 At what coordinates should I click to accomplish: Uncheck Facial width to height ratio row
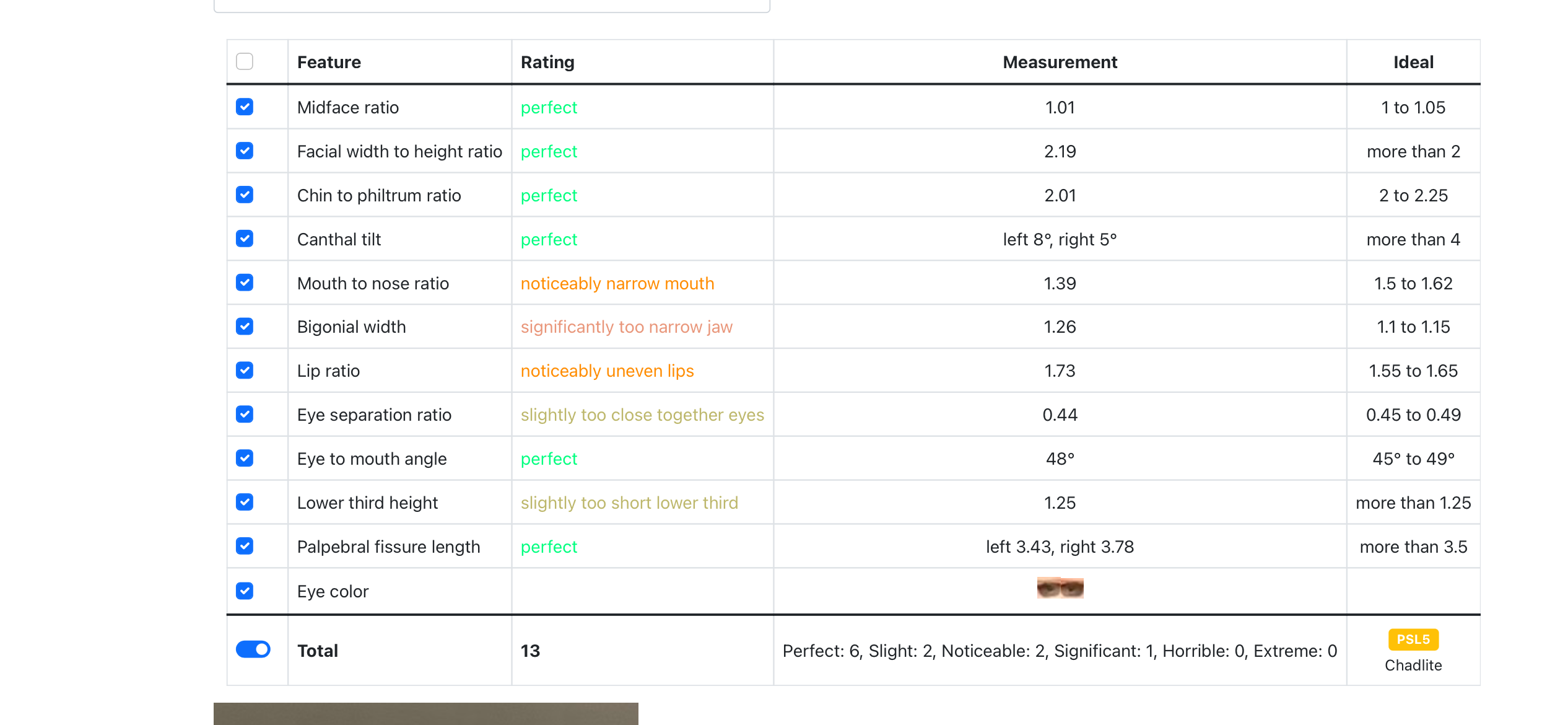click(245, 151)
